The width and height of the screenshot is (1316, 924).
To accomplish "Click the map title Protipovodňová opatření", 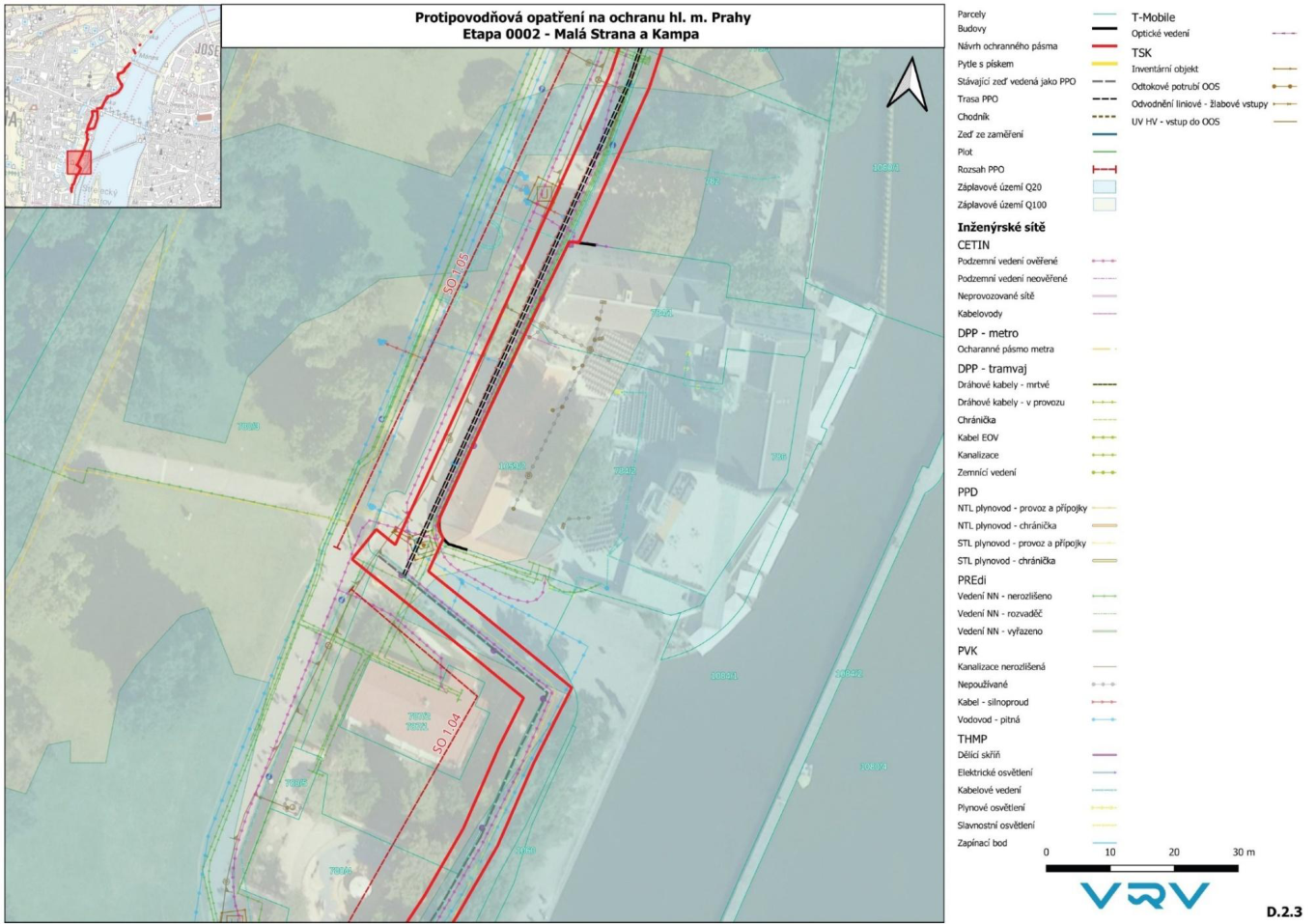I will point(582,17).
